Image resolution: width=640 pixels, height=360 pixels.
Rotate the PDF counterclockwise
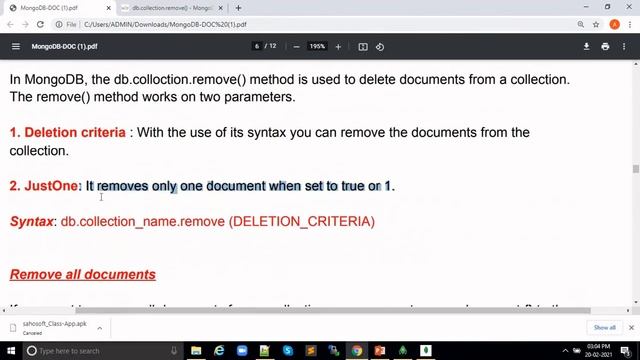coord(380,47)
